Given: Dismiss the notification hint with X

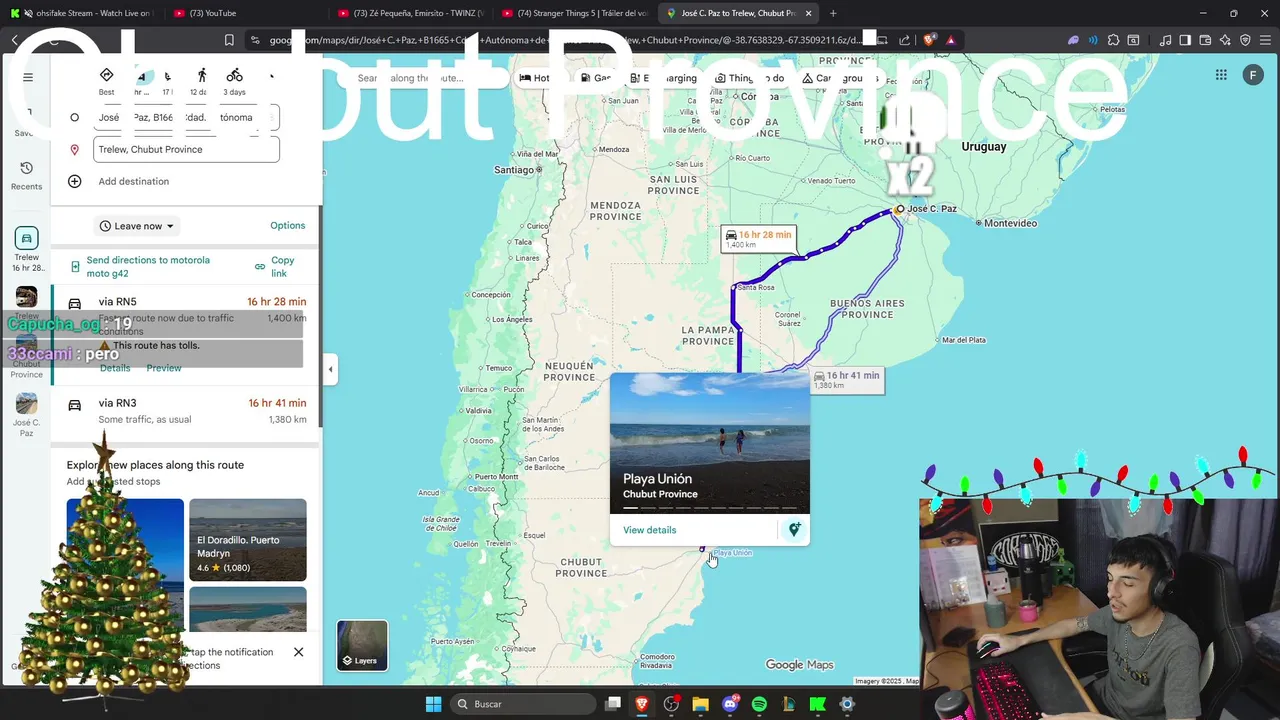Looking at the screenshot, I should coord(298,652).
